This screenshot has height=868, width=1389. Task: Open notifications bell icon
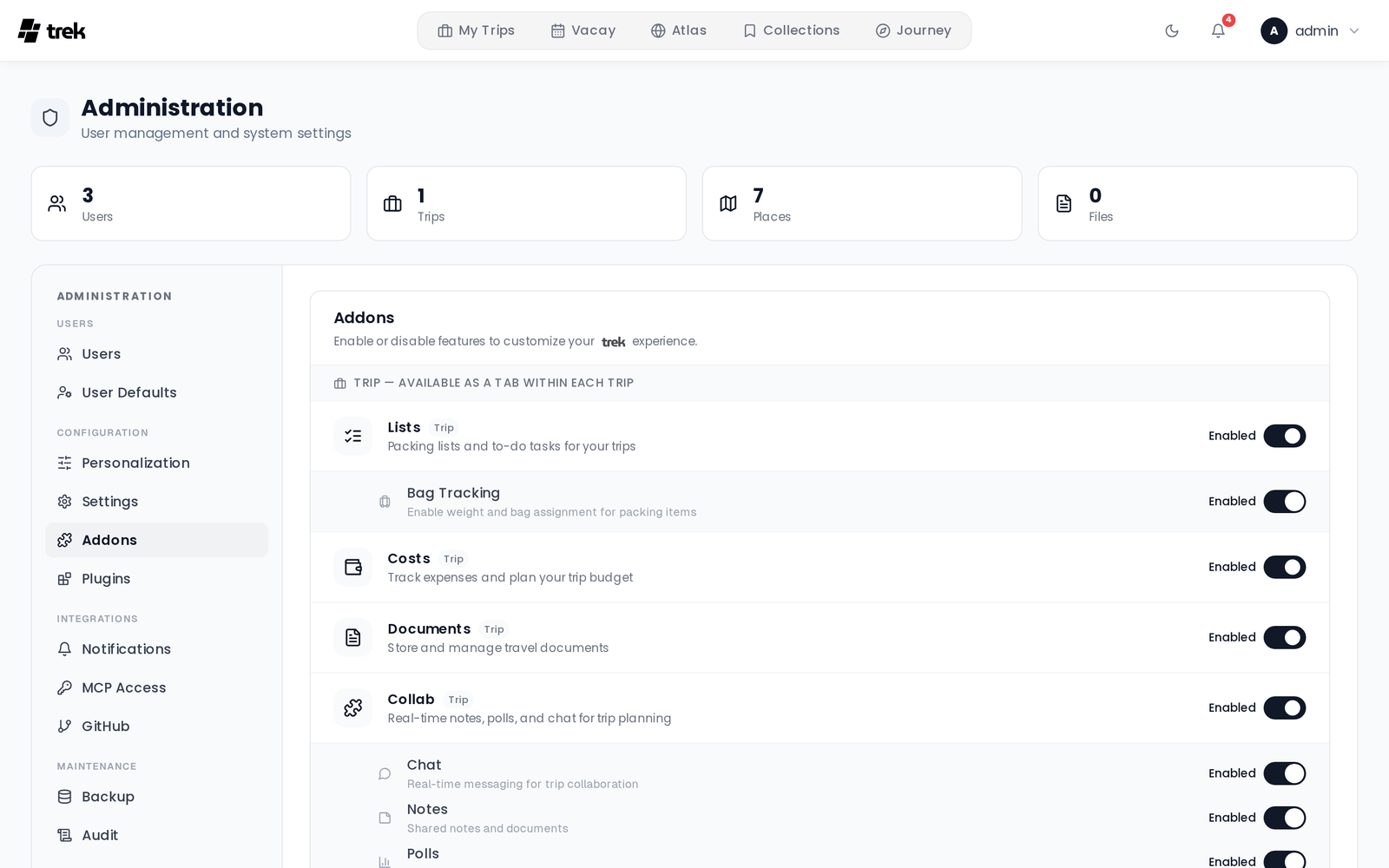pyautogui.click(x=1218, y=30)
